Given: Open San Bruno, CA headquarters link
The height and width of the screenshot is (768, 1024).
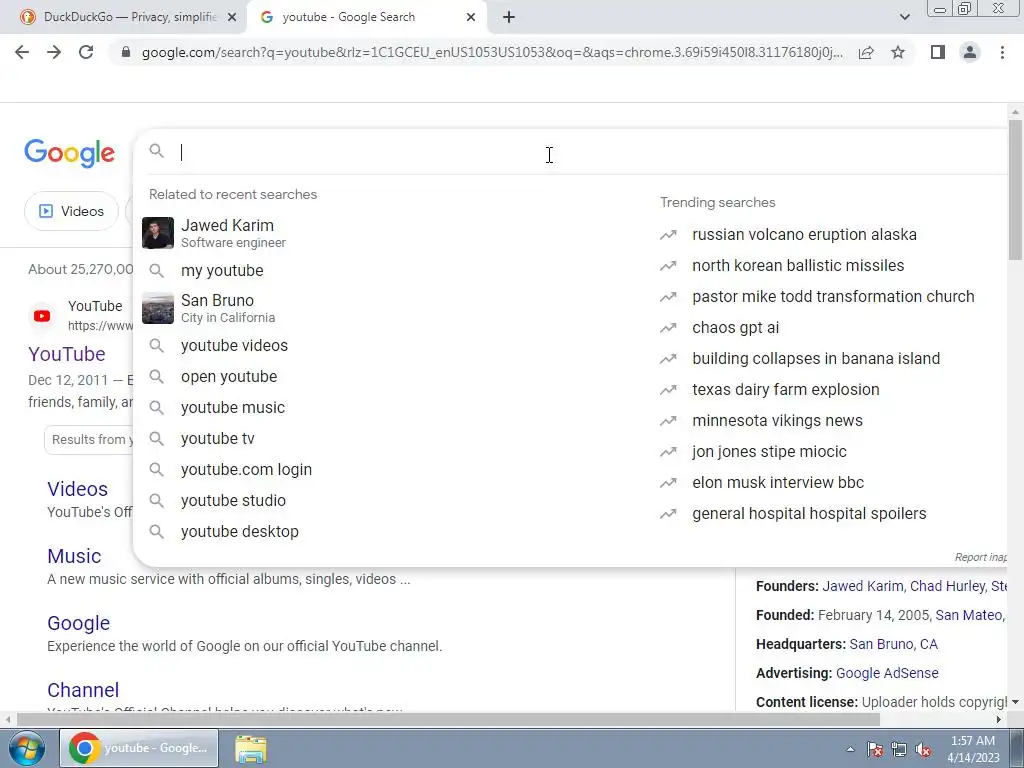Looking at the screenshot, I should pos(893,645).
